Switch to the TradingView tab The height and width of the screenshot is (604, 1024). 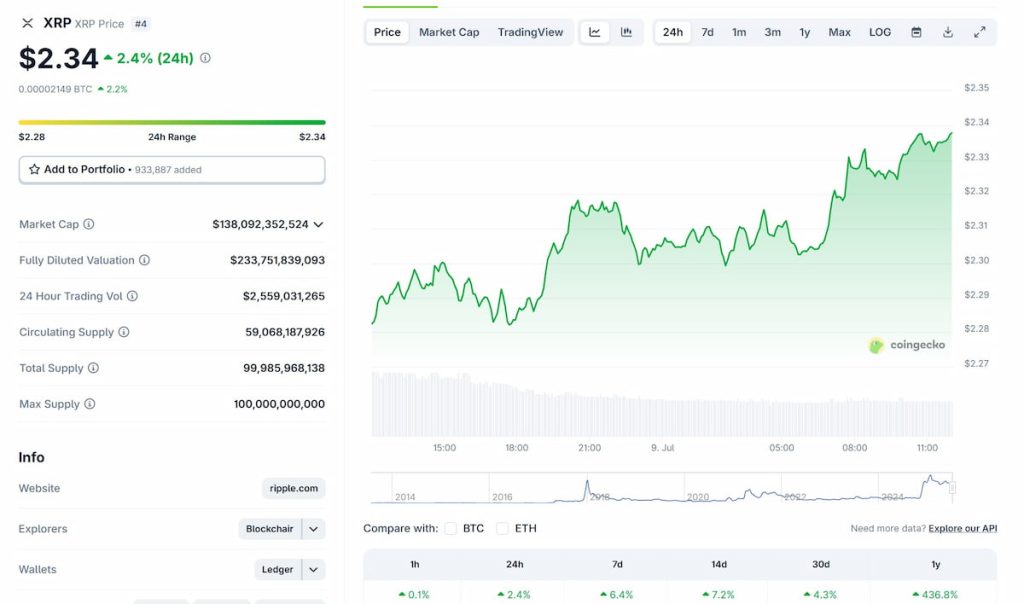531,31
